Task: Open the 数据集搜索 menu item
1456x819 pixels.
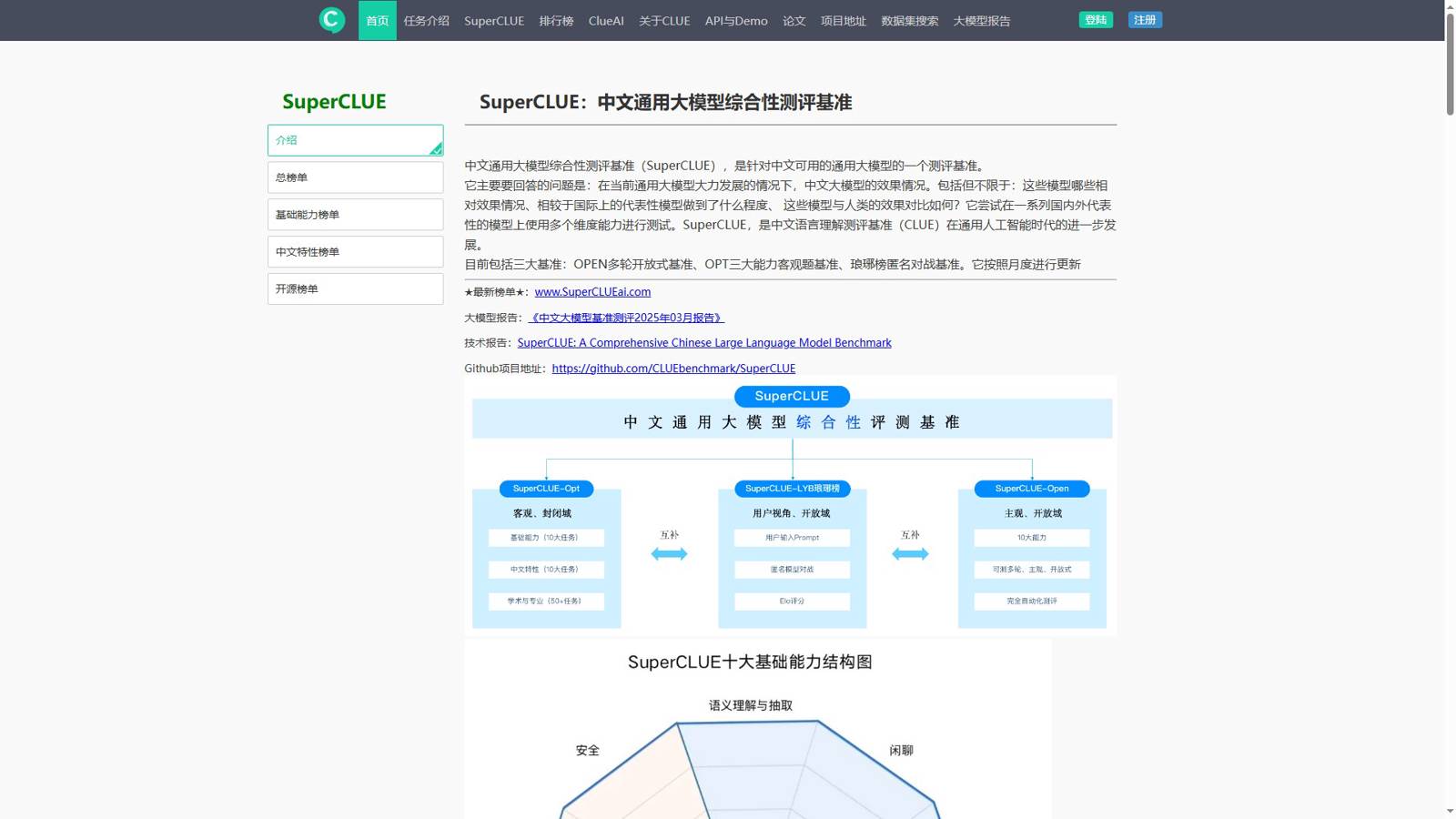Action: pyautogui.click(x=910, y=20)
